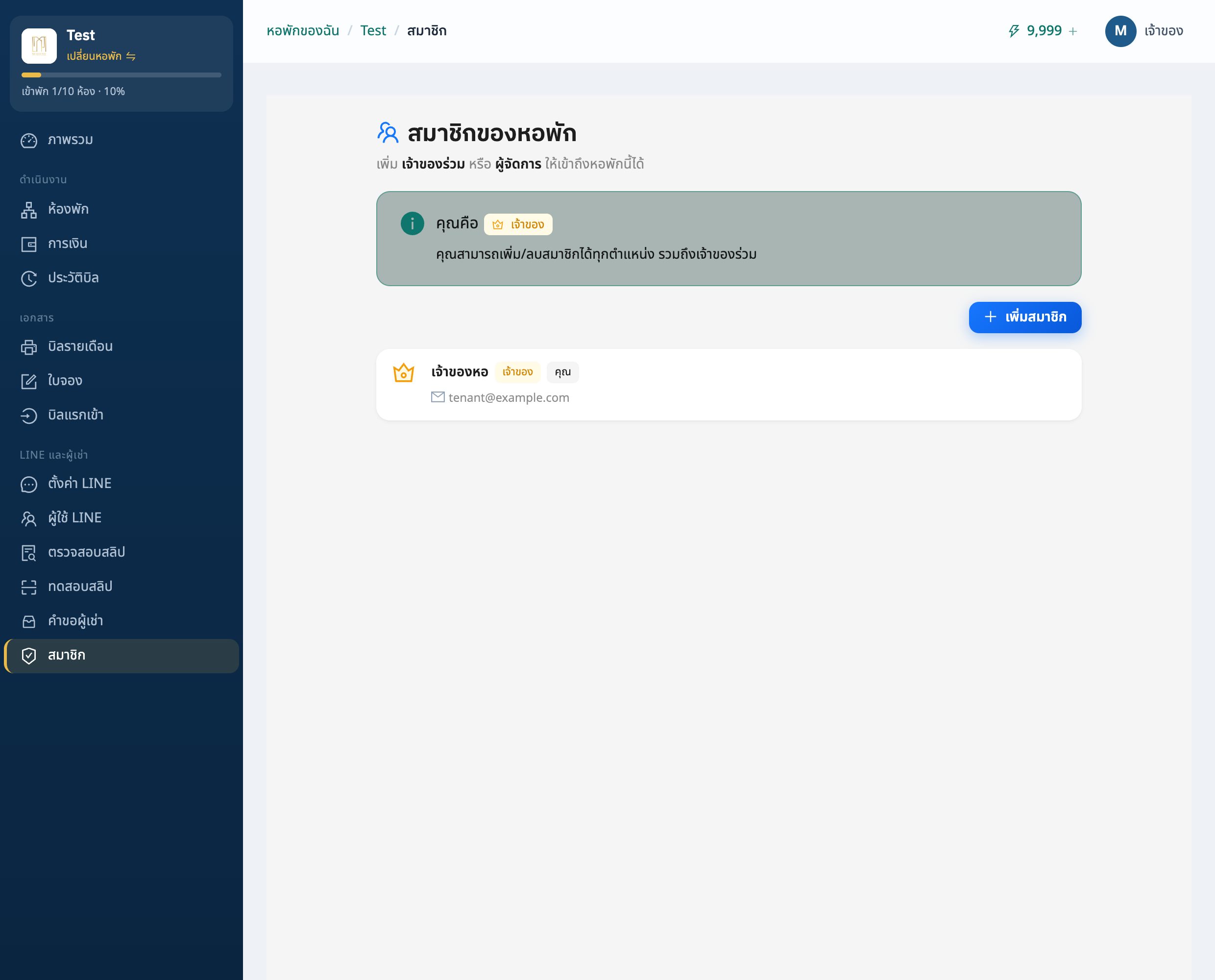Image resolution: width=1215 pixels, height=980 pixels.
Task: Click the เจ้าของหอ member name
Action: click(460, 372)
